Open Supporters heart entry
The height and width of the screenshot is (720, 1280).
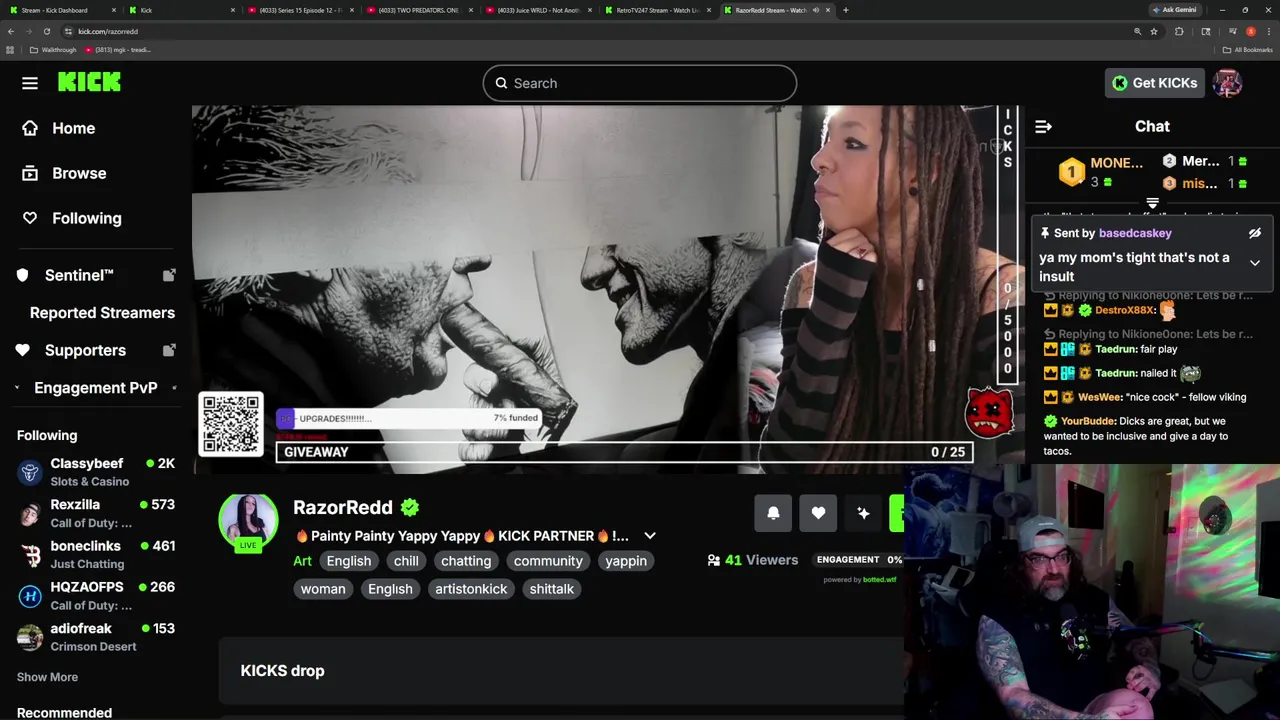tap(71, 350)
